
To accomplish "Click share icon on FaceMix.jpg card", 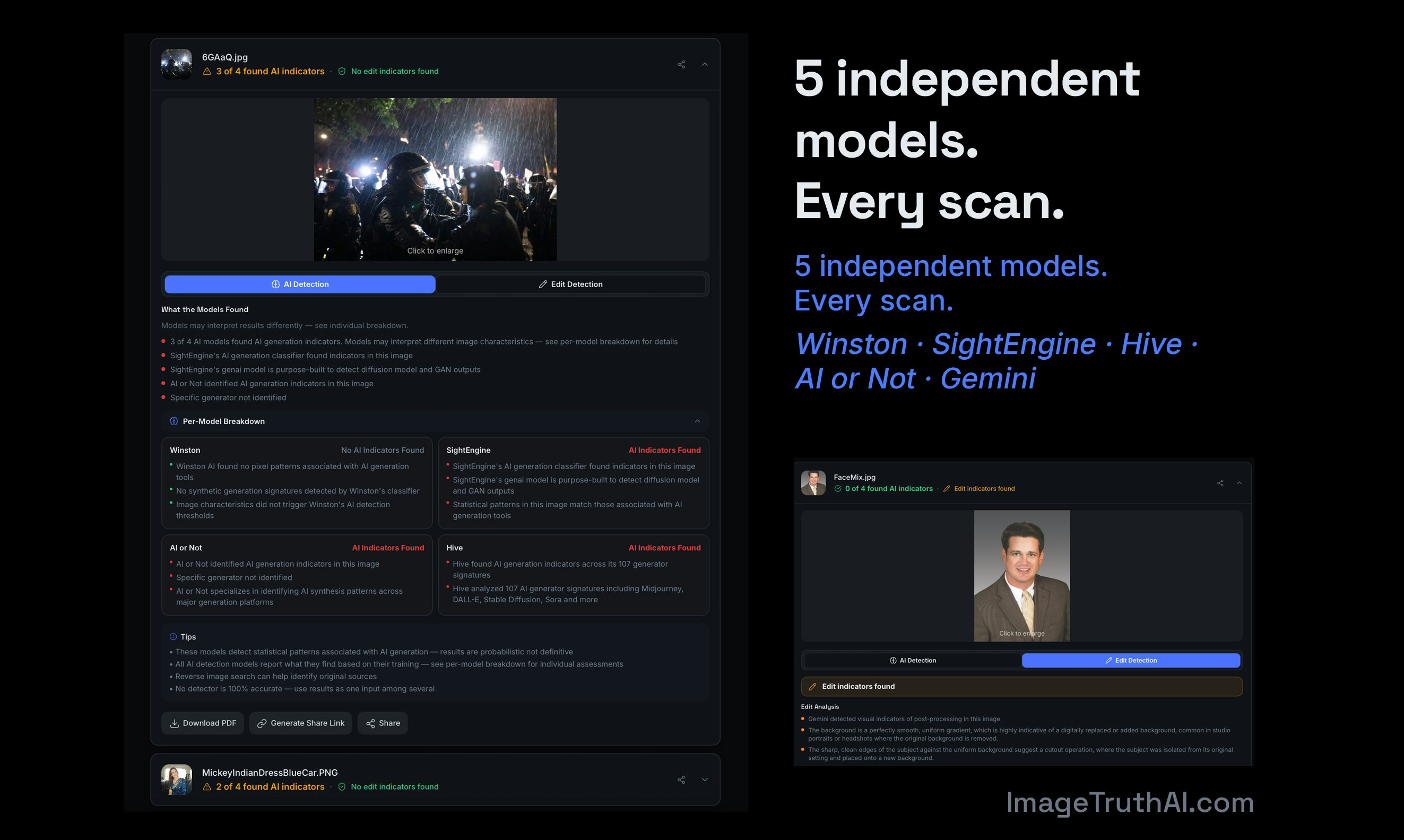I will [1220, 483].
